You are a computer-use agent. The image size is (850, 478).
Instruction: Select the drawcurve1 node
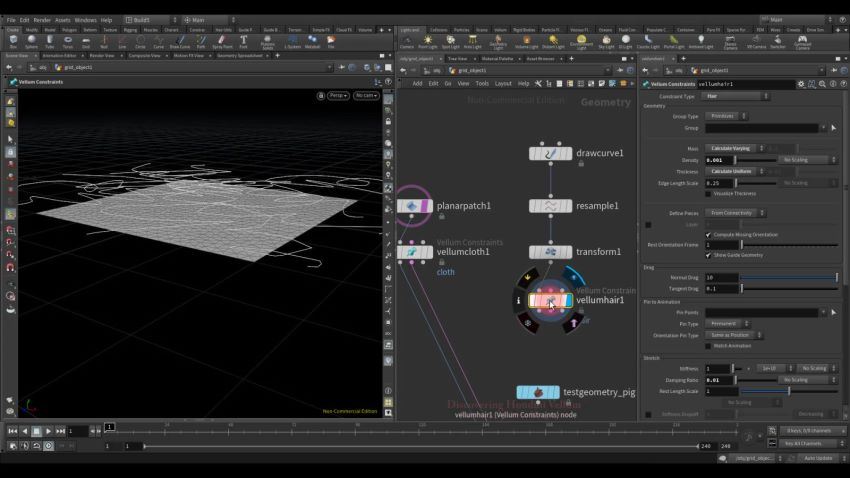pos(550,153)
